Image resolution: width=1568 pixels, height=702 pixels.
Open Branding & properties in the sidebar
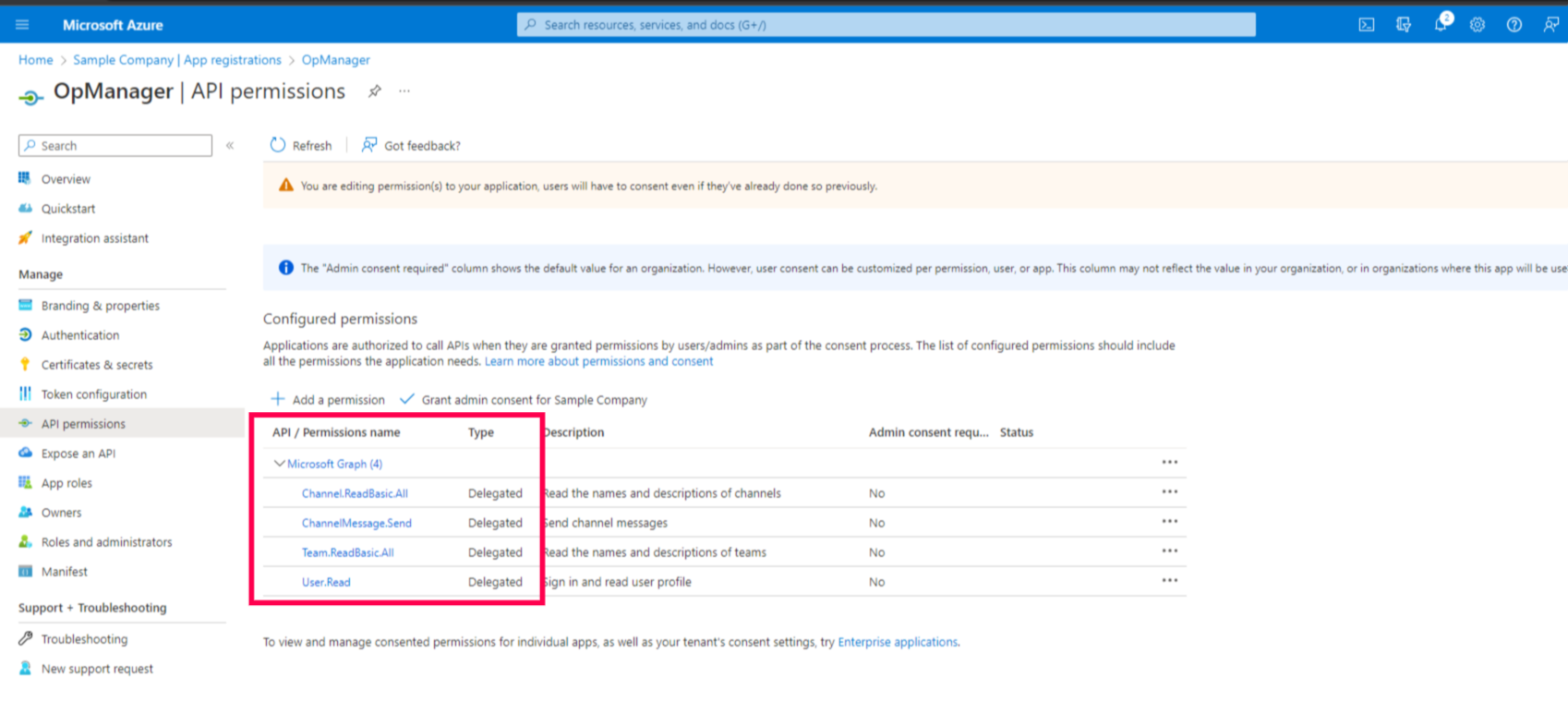[101, 306]
